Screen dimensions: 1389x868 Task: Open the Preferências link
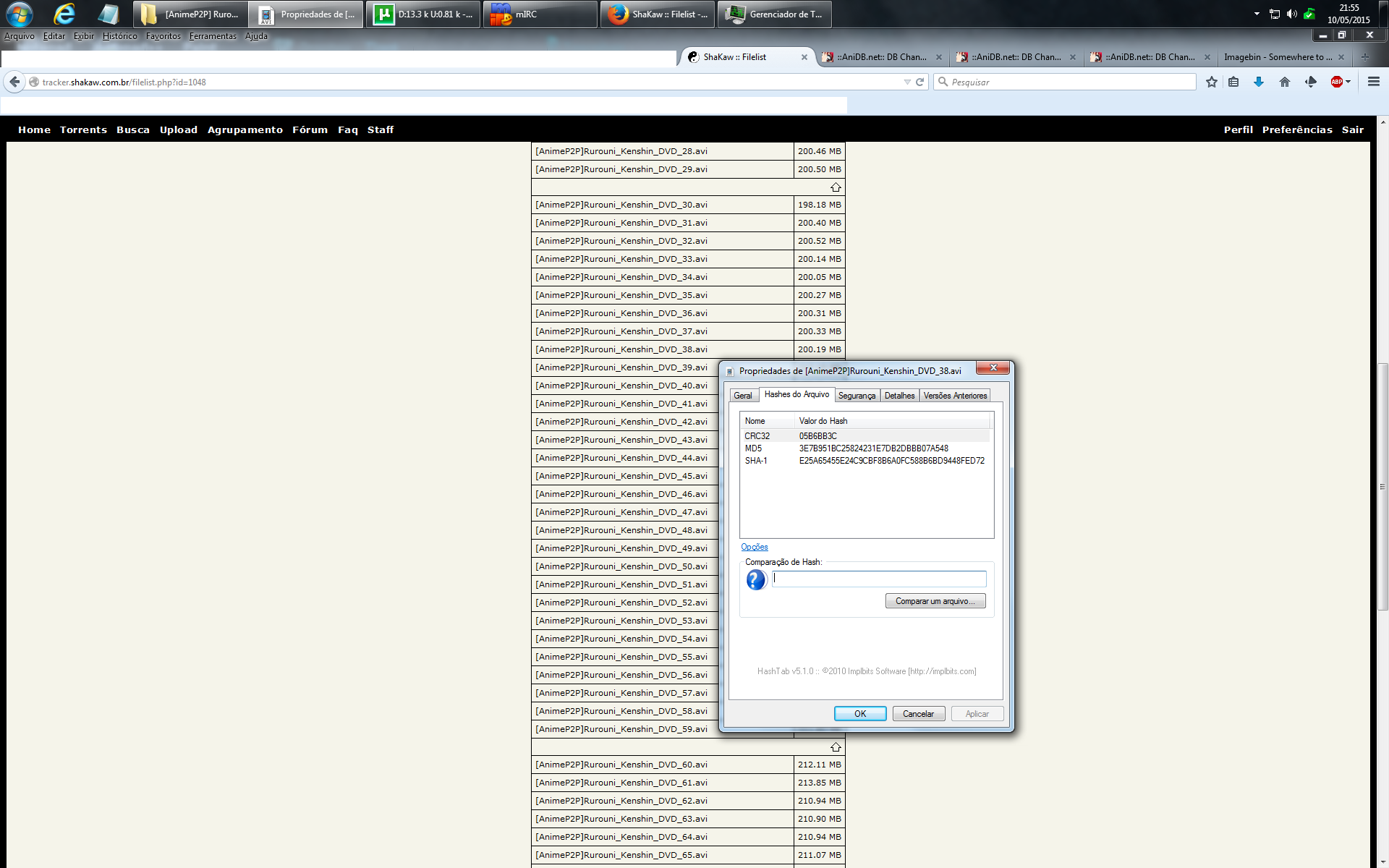tap(1297, 130)
